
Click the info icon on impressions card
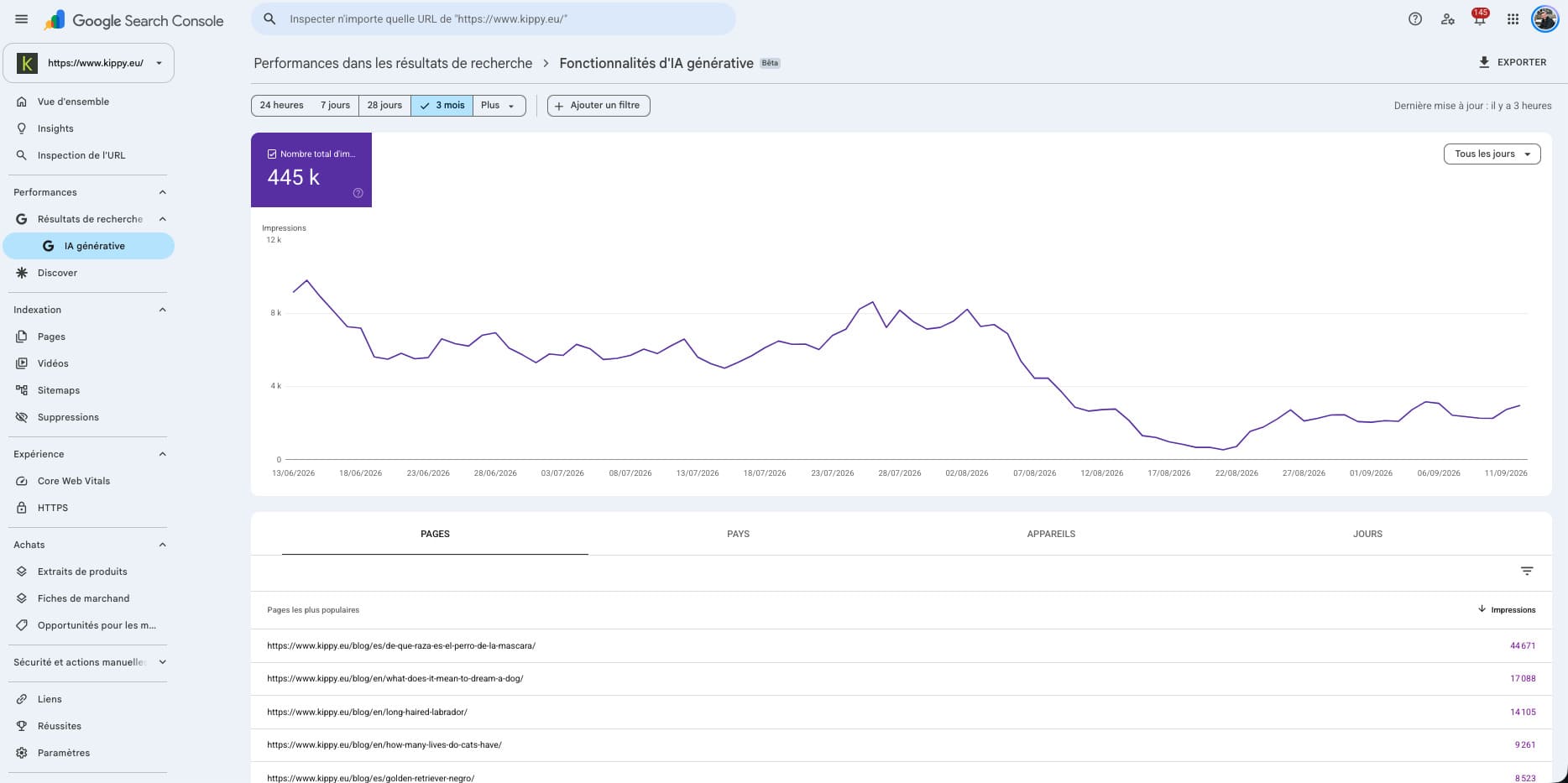[x=358, y=193]
